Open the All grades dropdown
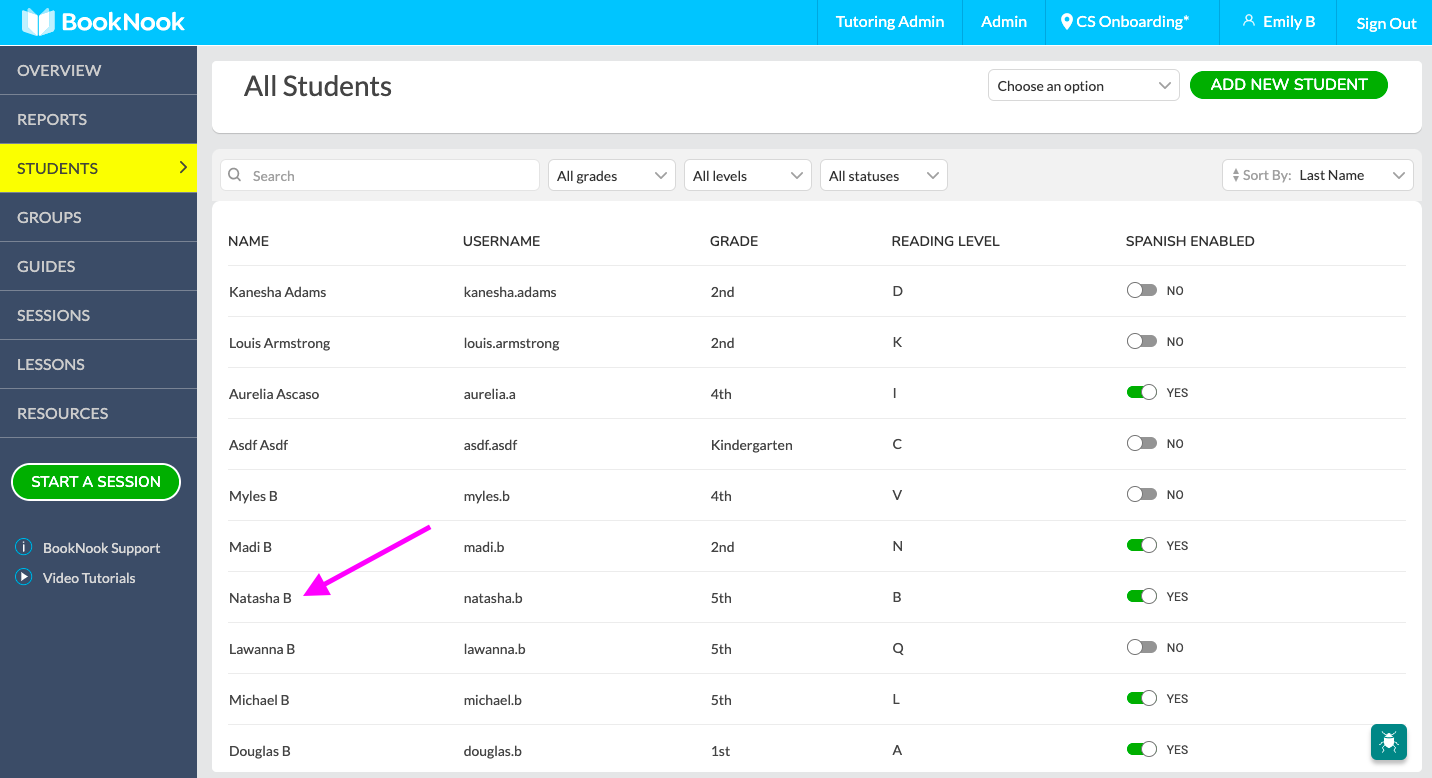Screen dimensions: 1432x778 pos(611,175)
